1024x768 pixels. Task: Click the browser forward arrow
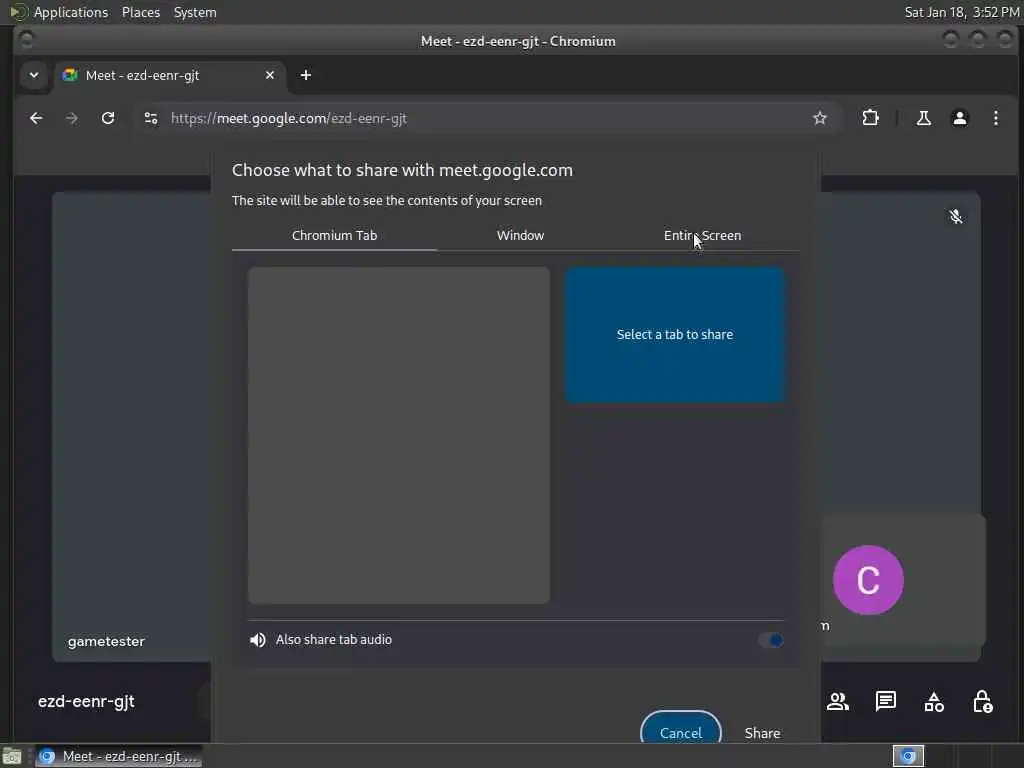point(72,118)
